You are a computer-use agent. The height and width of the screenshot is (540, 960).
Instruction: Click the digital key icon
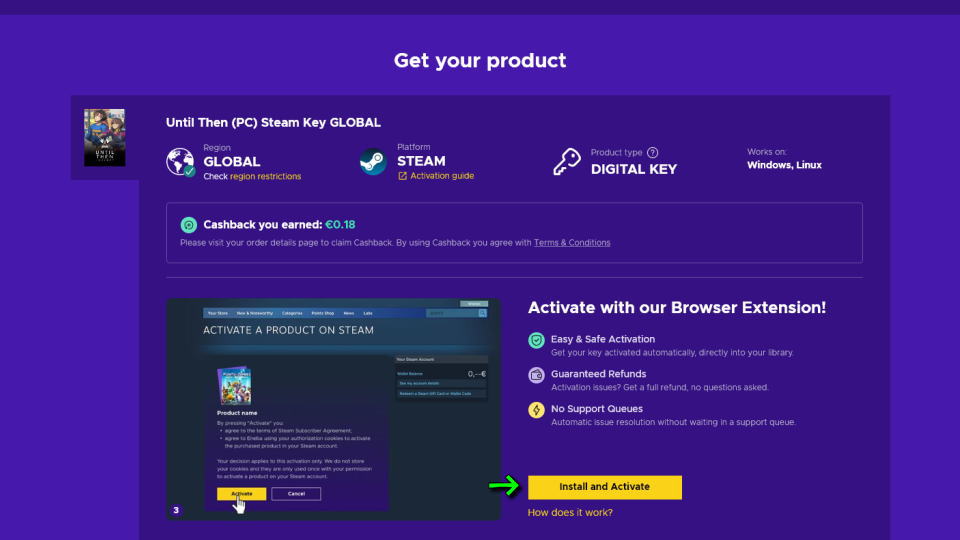click(567, 162)
